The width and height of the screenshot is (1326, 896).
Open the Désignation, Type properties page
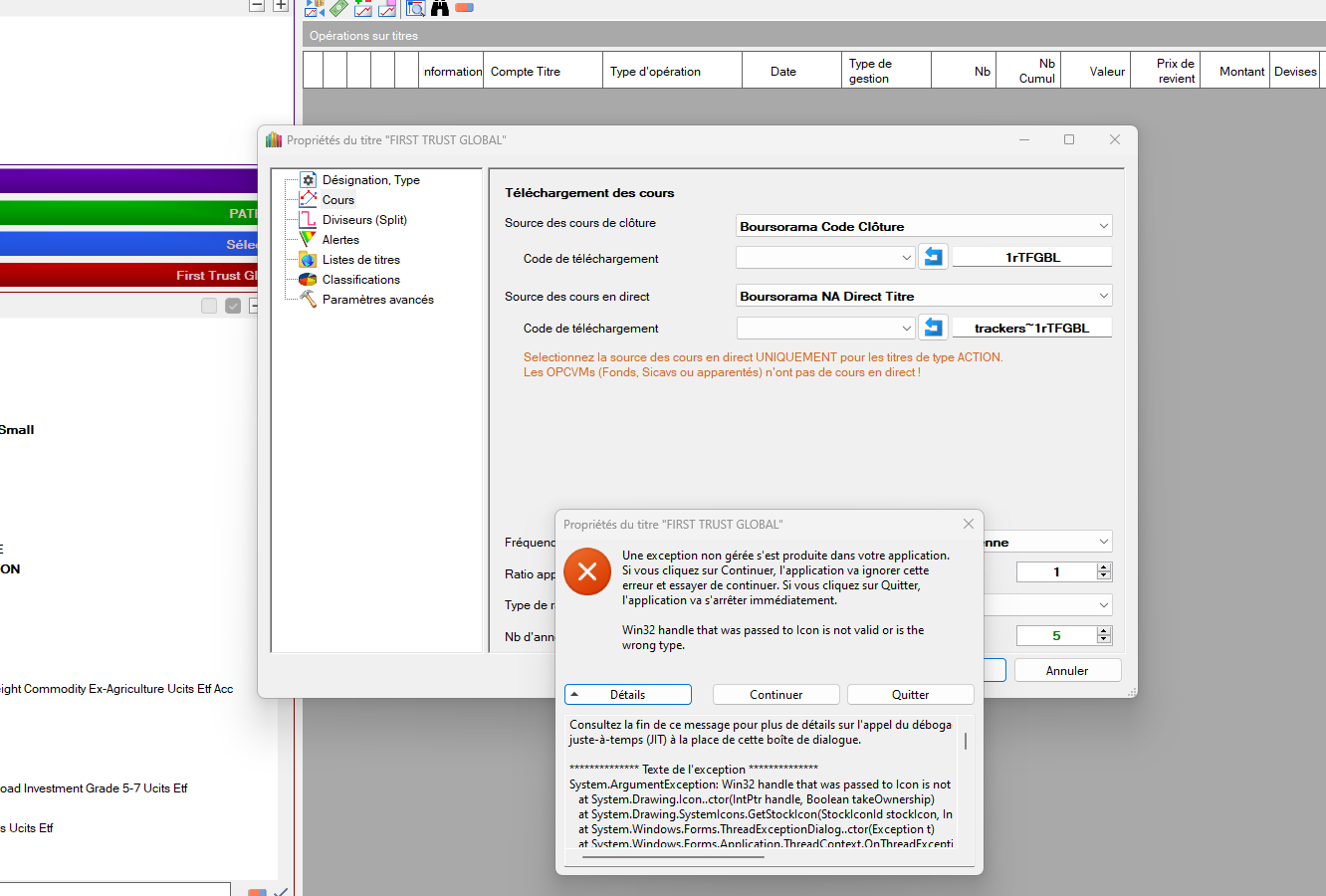click(x=370, y=180)
